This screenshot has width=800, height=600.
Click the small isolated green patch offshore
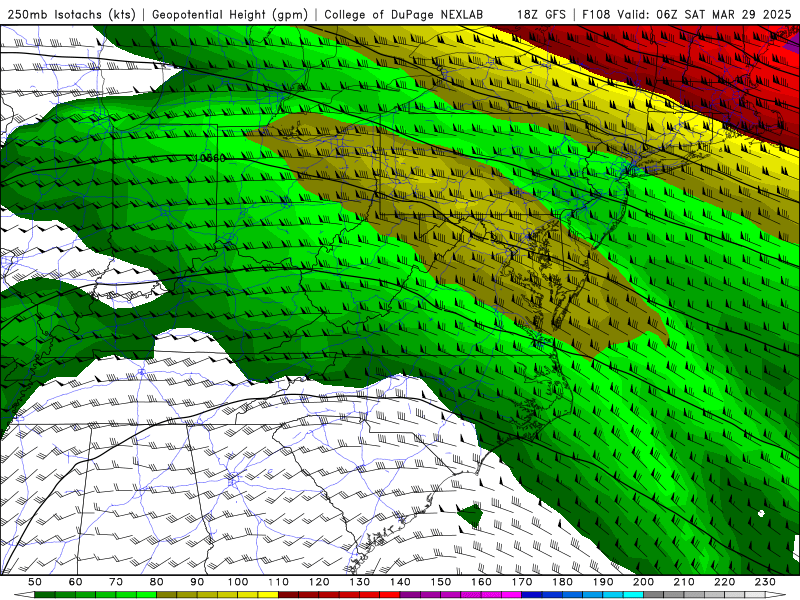[x=470, y=515]
